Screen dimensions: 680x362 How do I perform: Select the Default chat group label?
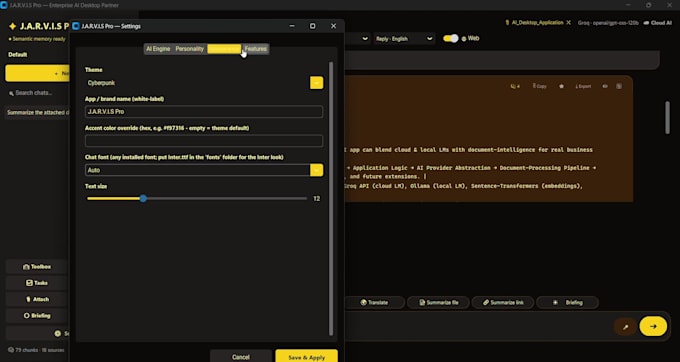tap(18, 55)
